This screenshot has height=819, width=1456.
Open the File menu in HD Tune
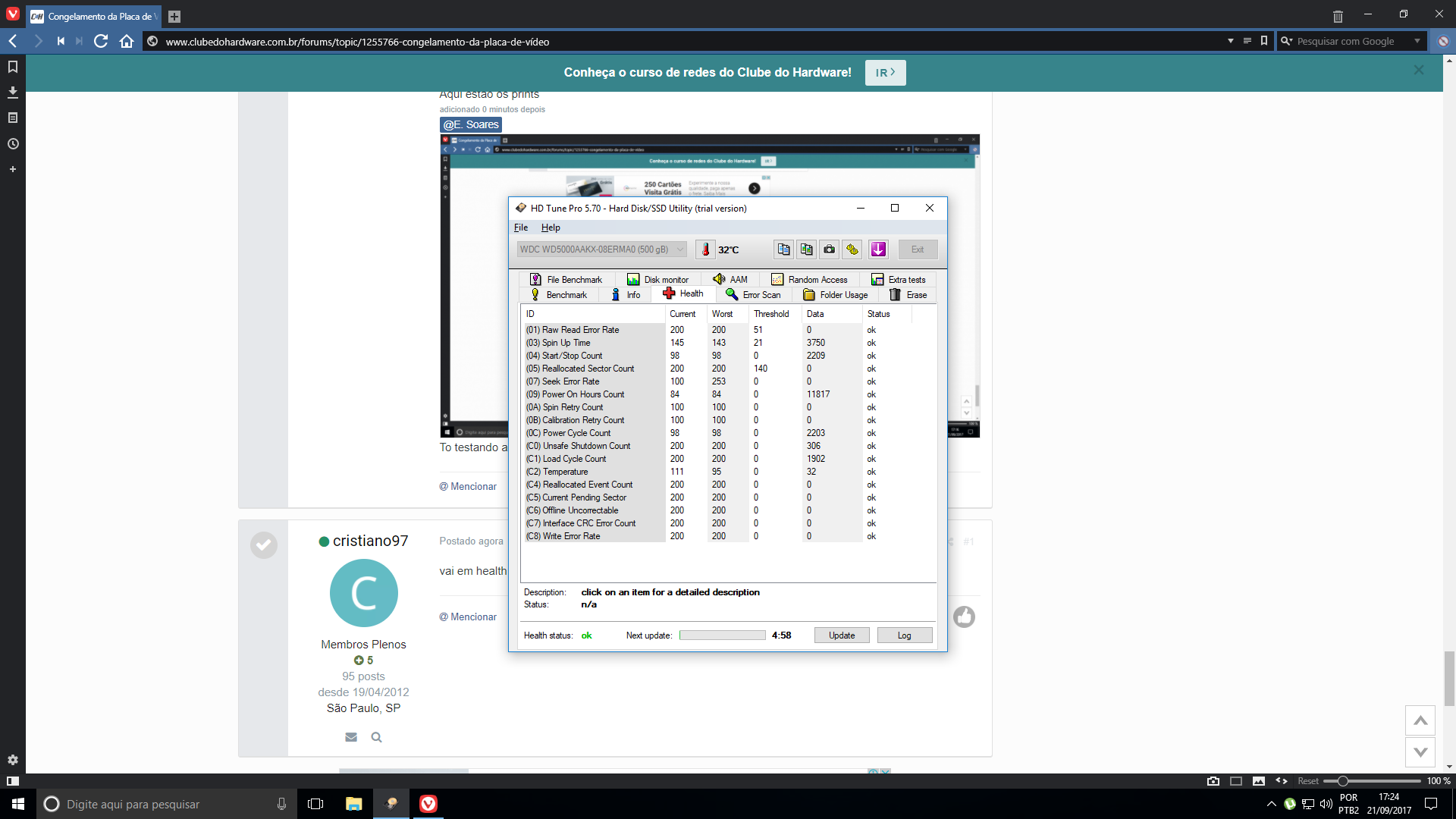point(521,227)
